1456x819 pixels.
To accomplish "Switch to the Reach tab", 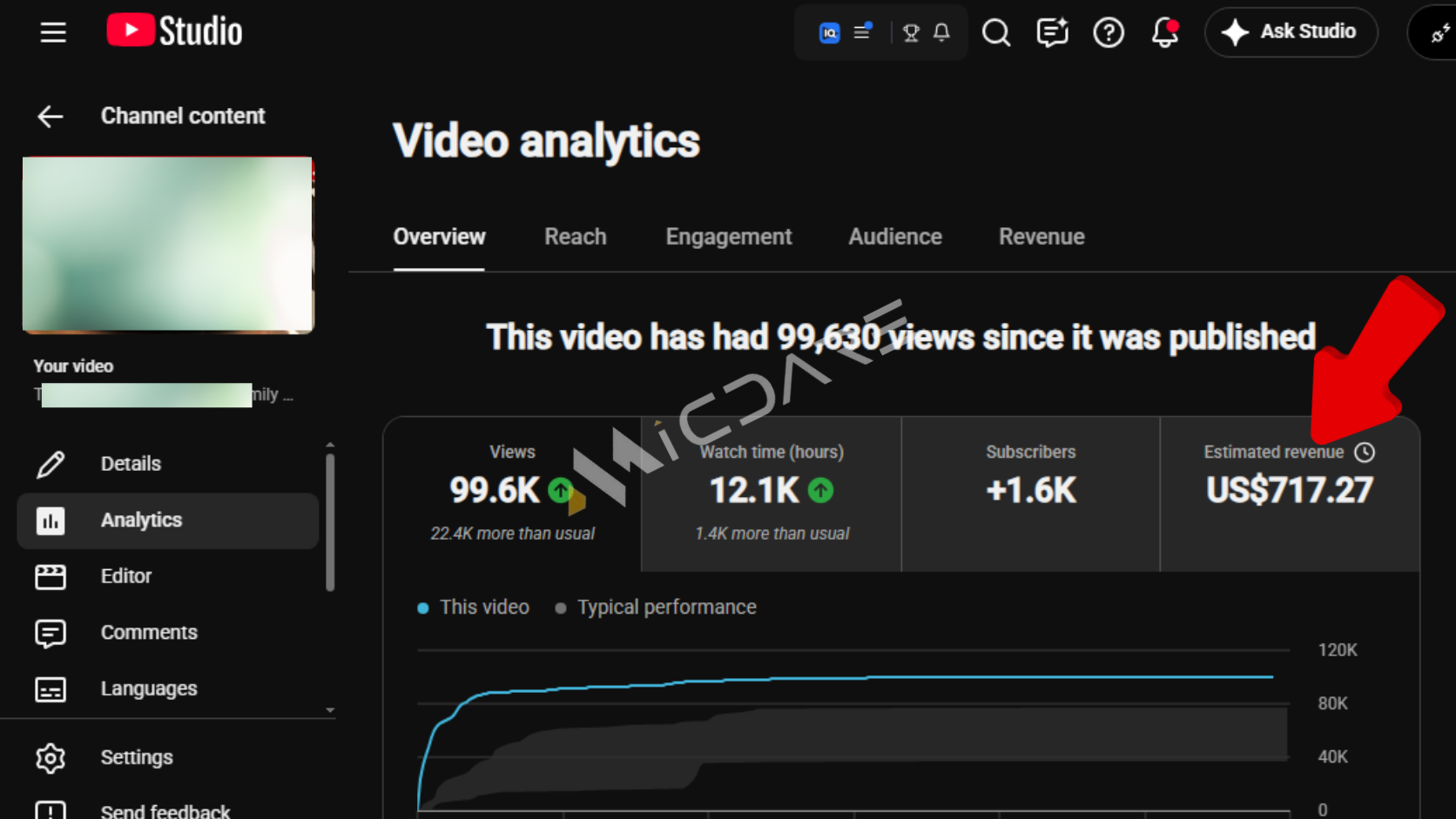I will pyautogui.click(x=576, y=237).
